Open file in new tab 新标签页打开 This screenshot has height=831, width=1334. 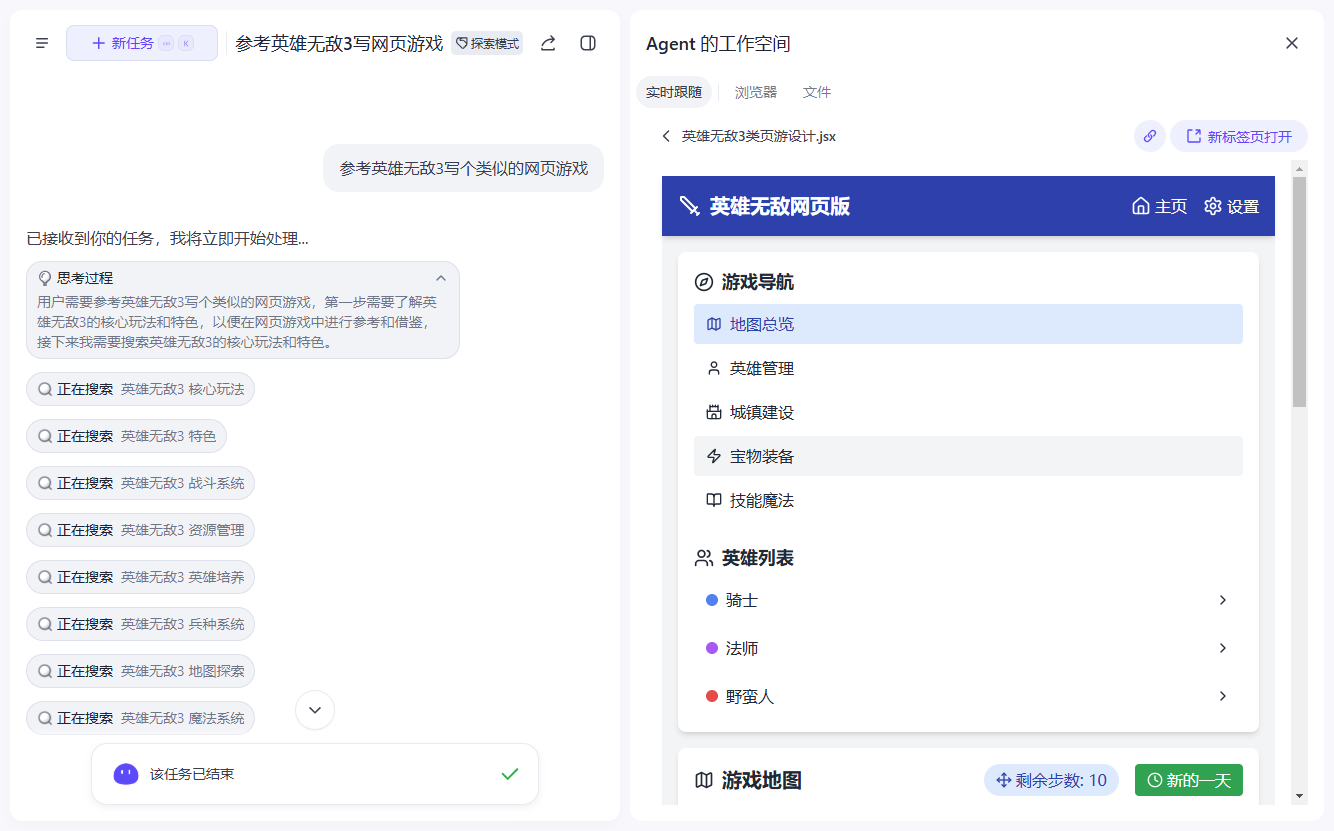tap(1239, 136)
